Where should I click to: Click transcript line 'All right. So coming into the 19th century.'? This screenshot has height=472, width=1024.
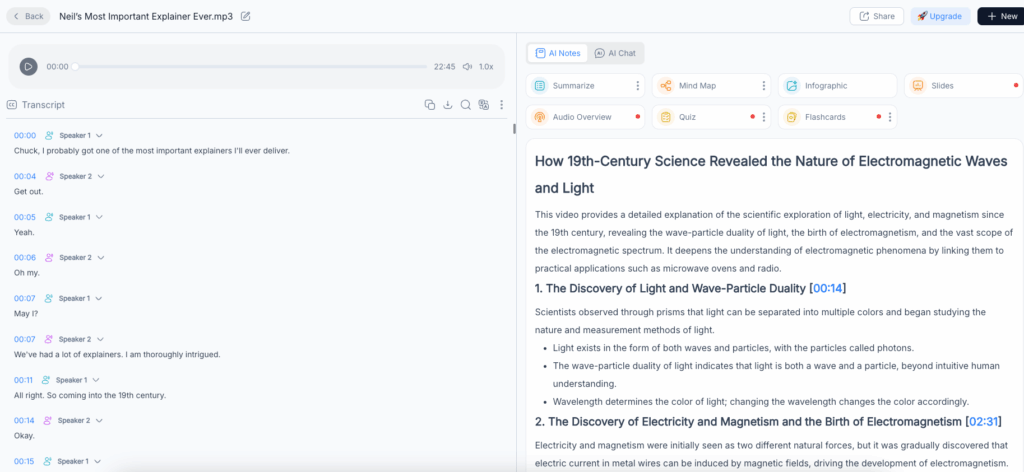click(x=90, y=395)
